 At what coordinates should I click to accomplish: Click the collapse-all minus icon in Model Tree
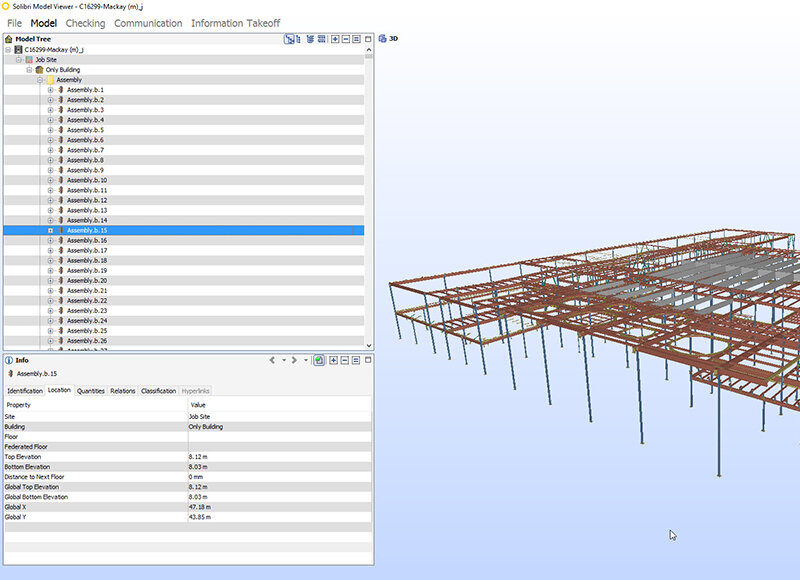346,39
